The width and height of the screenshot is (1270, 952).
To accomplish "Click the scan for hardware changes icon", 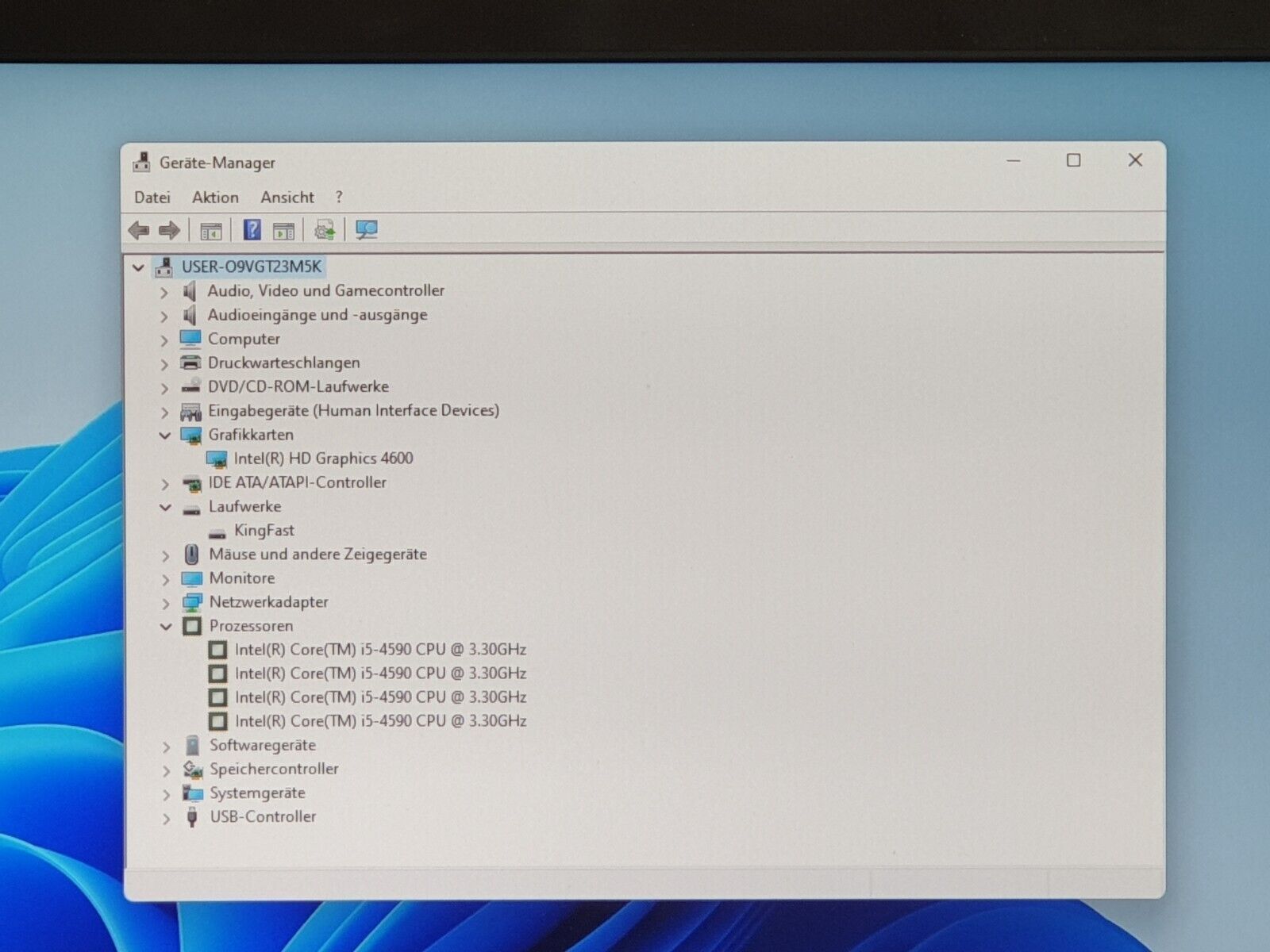I will point(366,230).
